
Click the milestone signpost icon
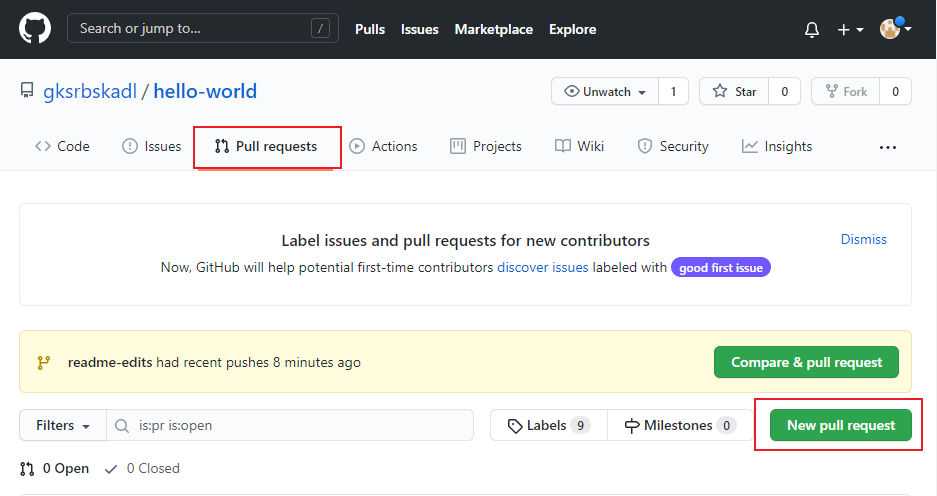pyautogui.click(x=632, y=425)
